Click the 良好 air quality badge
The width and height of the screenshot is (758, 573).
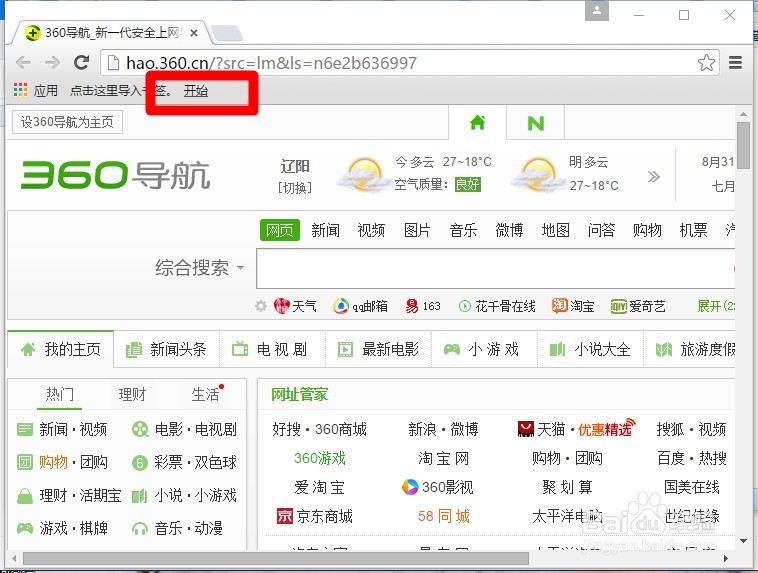click(467, 185)
